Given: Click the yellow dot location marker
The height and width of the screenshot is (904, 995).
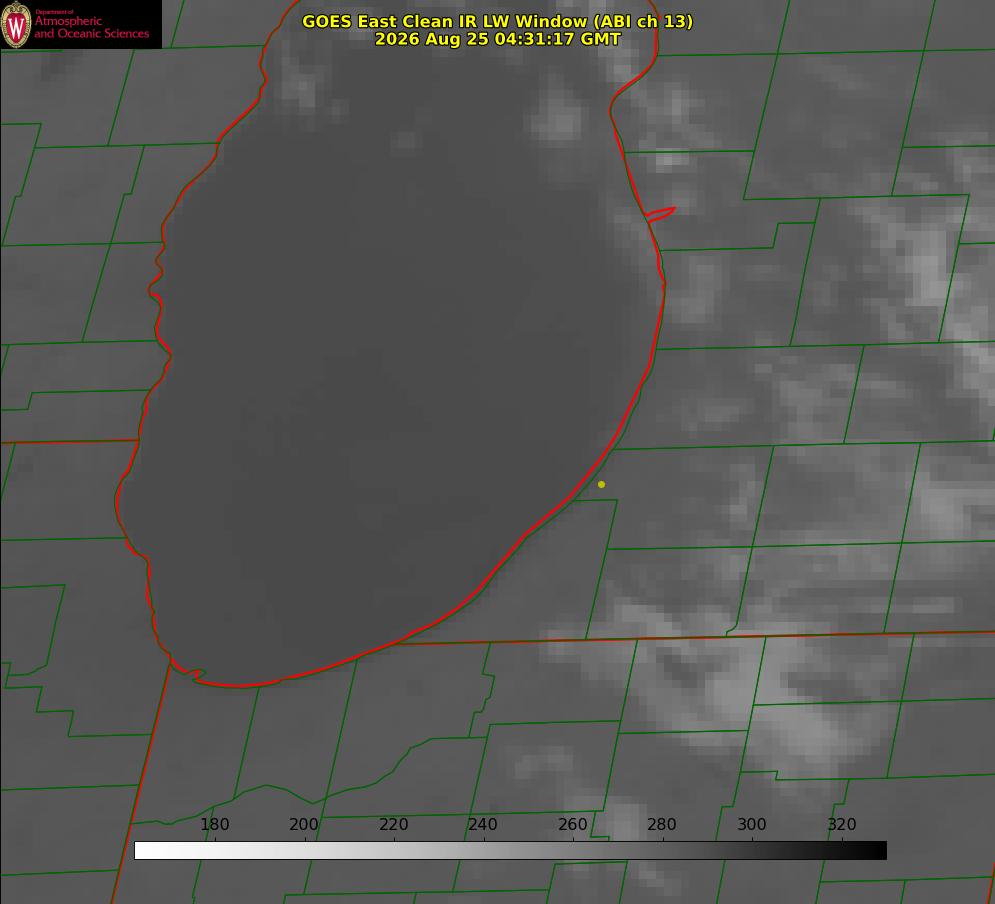Looking at the screenshot, I should tap(602, 484).
